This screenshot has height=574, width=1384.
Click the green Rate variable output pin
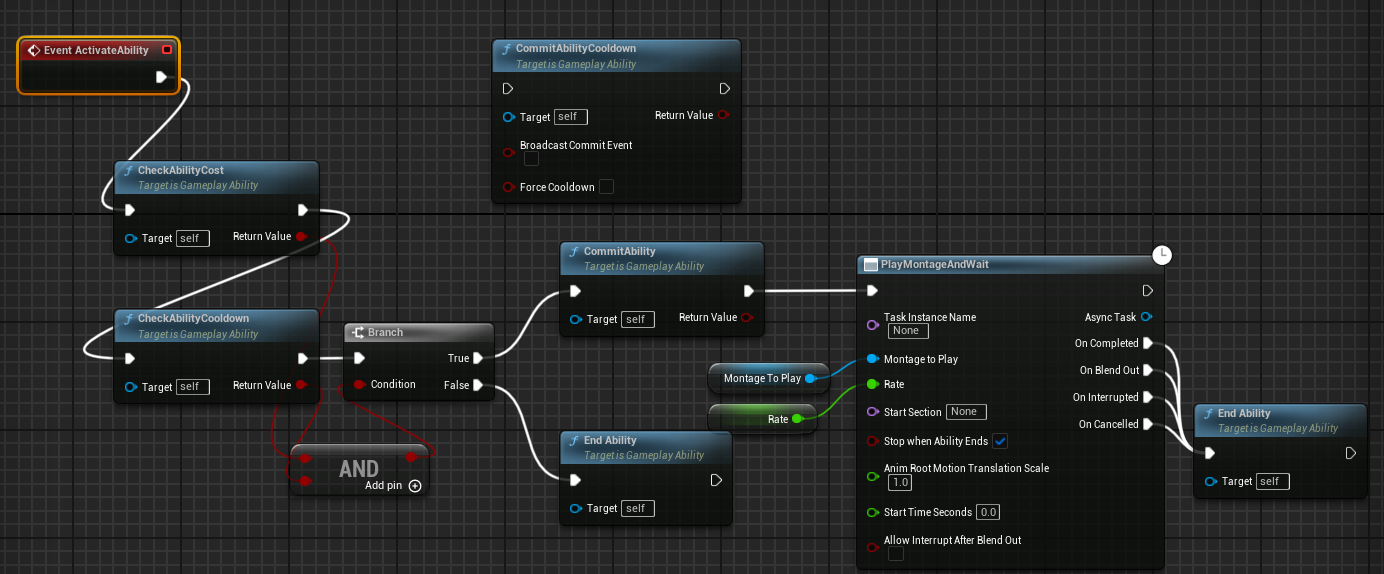point(797,419)
